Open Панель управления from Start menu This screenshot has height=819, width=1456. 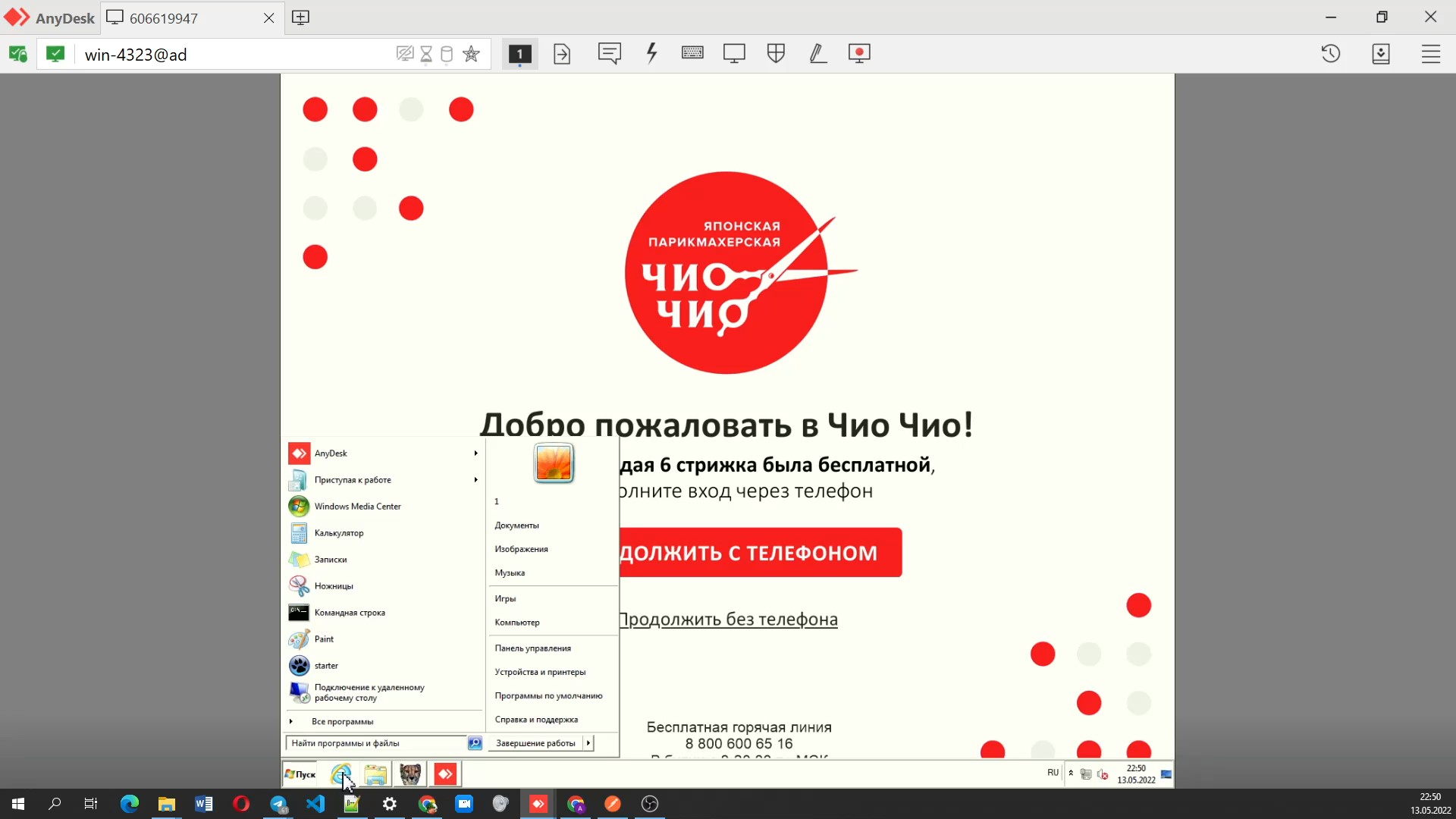(x=532, y=648)
